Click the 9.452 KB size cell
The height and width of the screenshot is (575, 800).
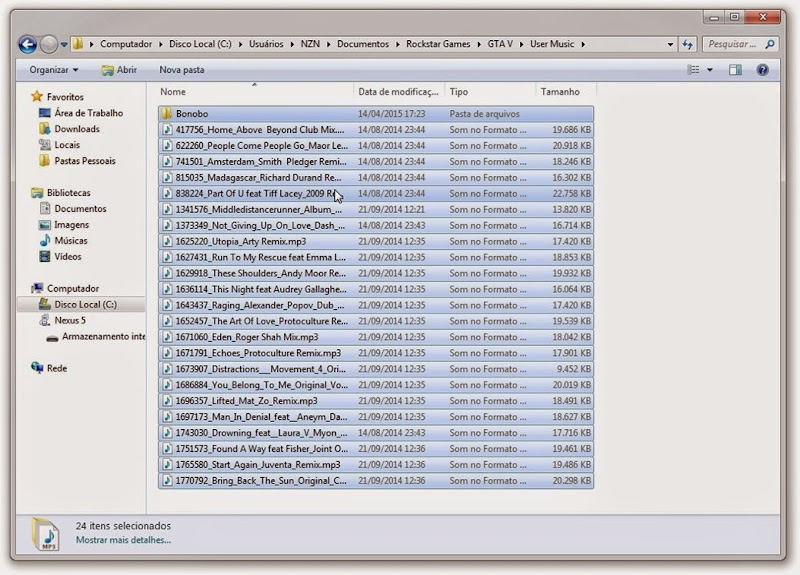point(573,369)
